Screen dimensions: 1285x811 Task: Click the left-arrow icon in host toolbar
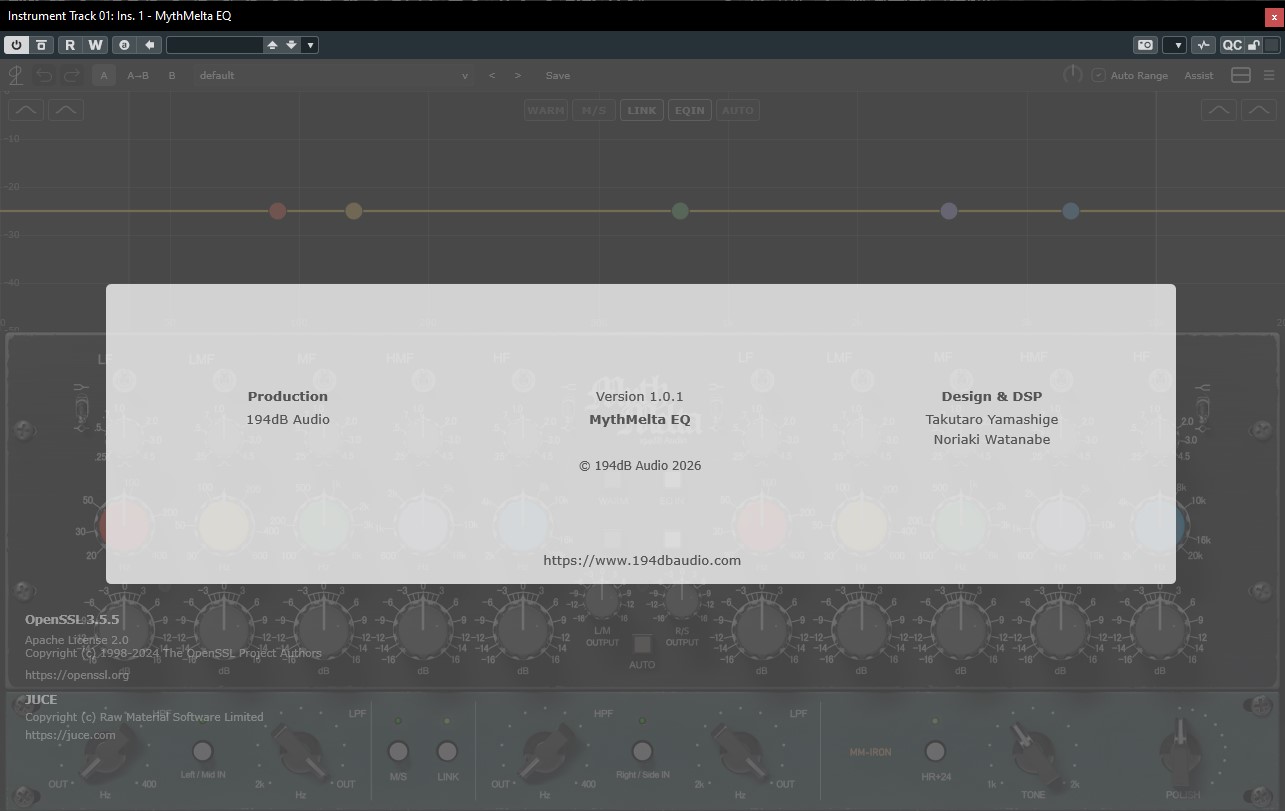pos(149,45)
